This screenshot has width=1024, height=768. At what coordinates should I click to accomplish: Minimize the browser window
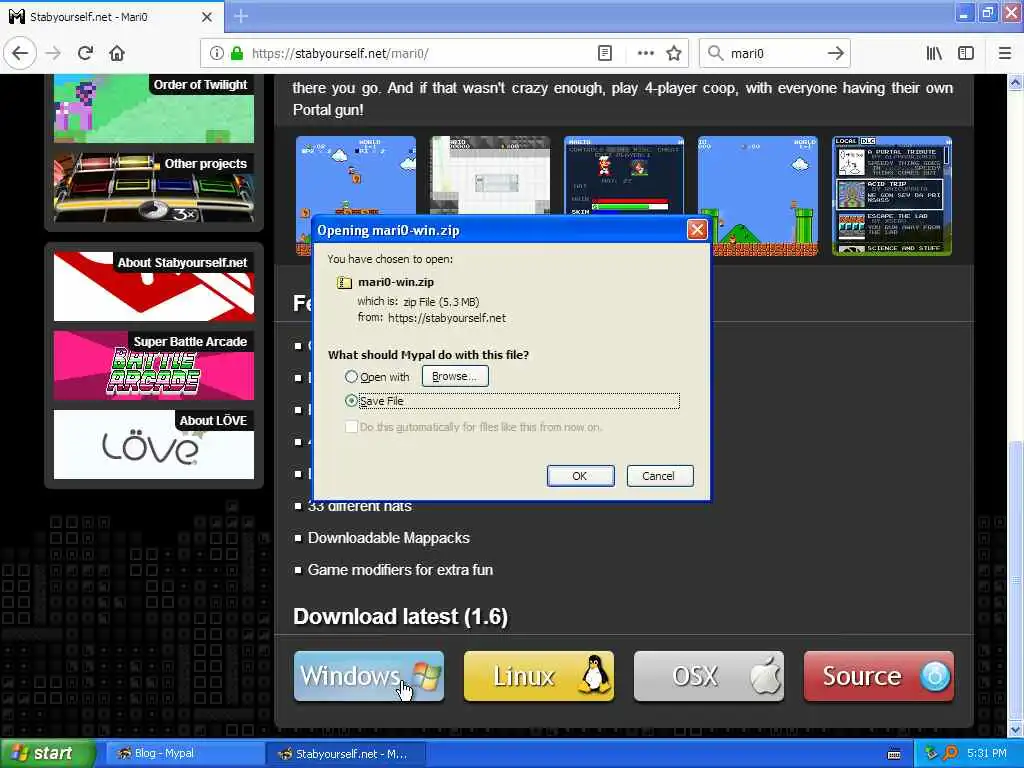[x=964, y=13]
